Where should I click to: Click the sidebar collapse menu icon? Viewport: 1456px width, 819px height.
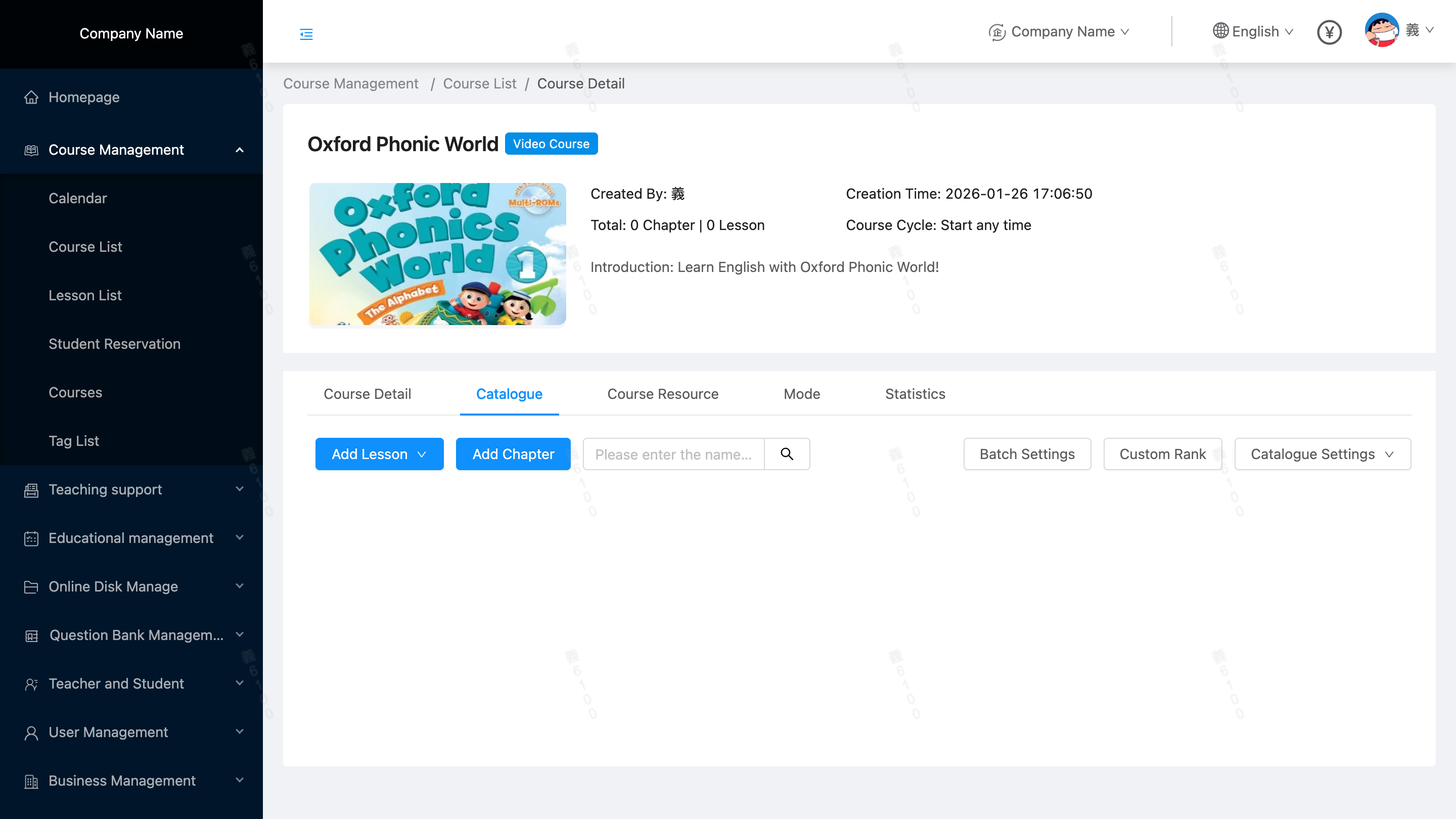(x=306, y=34)
